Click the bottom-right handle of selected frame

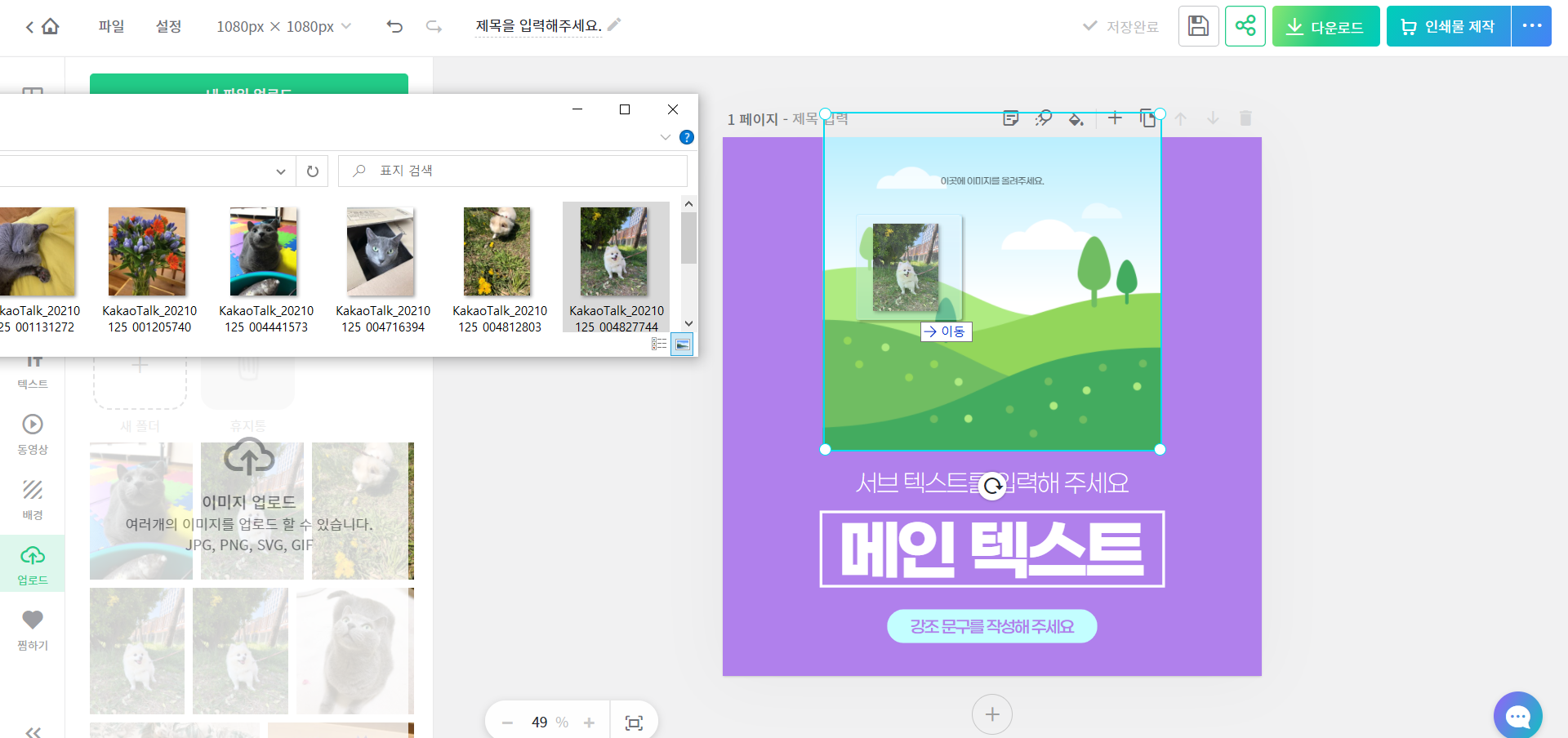[1160, 449]
